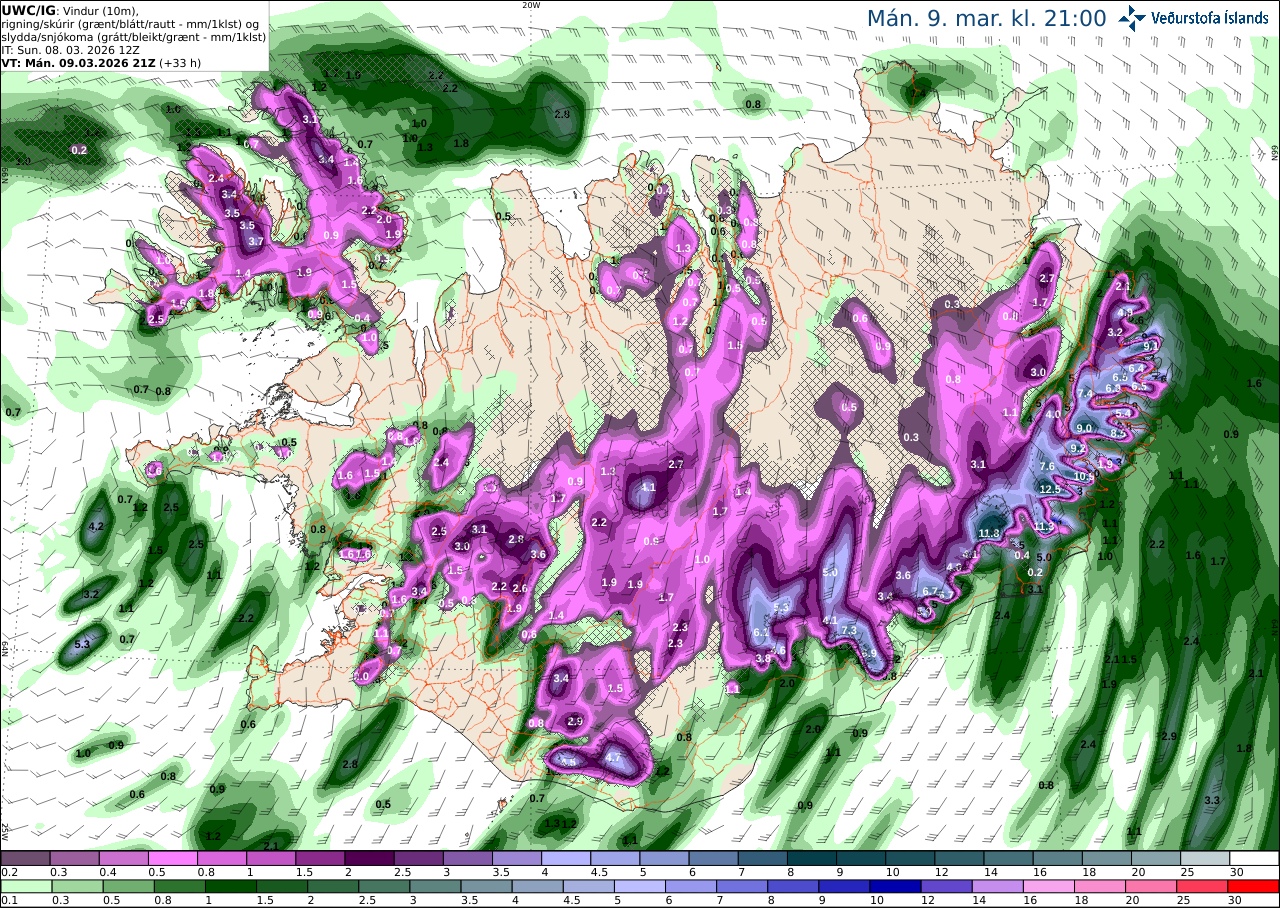
Task: Click the '20W' longitude label at the map top
Action: pyautogui.click(x=531, y=5)
